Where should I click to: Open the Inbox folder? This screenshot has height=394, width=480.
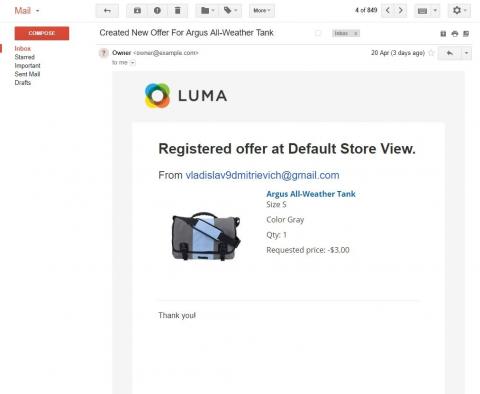[x=22, y=48]
